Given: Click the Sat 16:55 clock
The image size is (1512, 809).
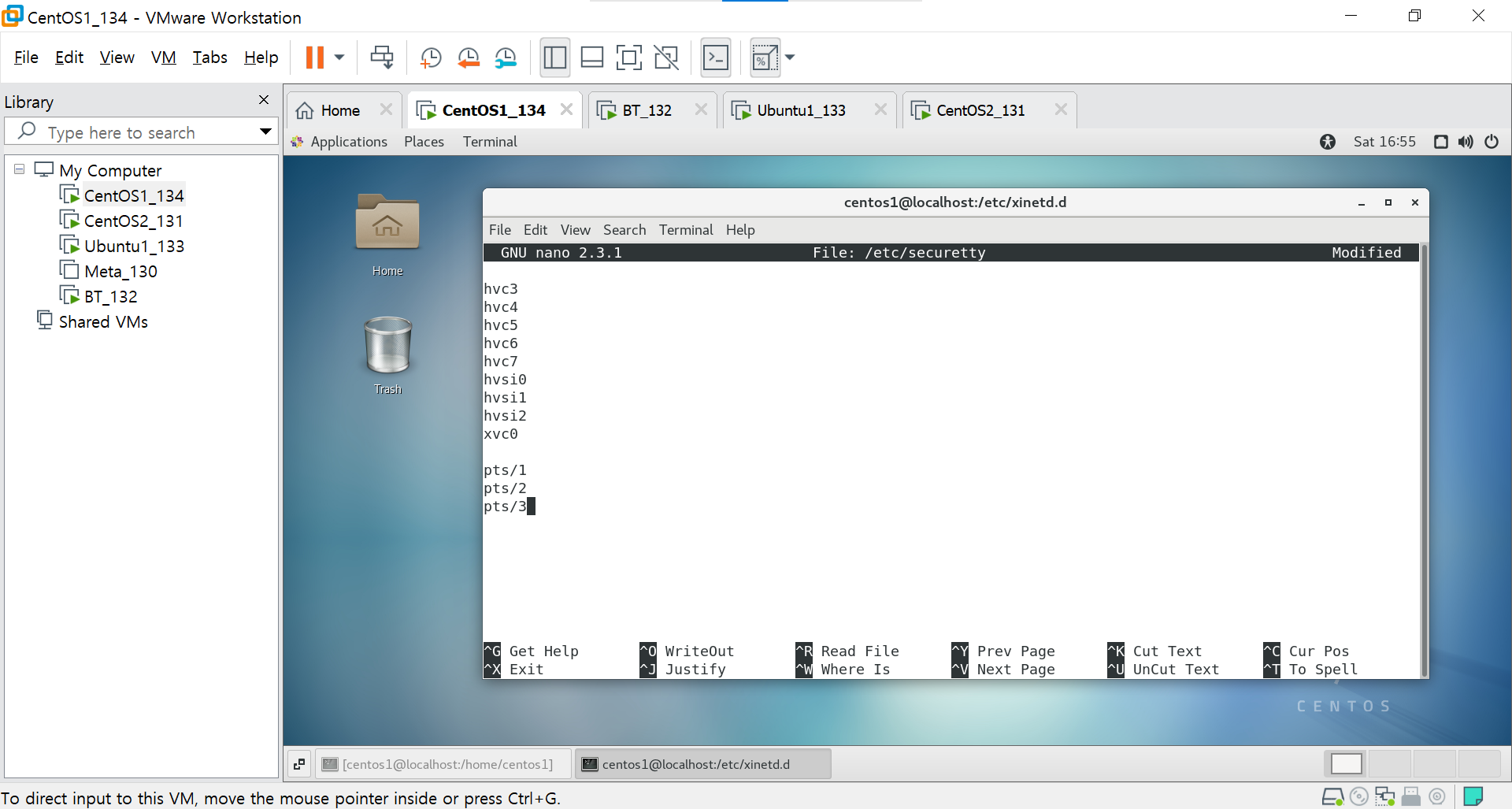Looking at the screenshot, I should pos(1384,142).
